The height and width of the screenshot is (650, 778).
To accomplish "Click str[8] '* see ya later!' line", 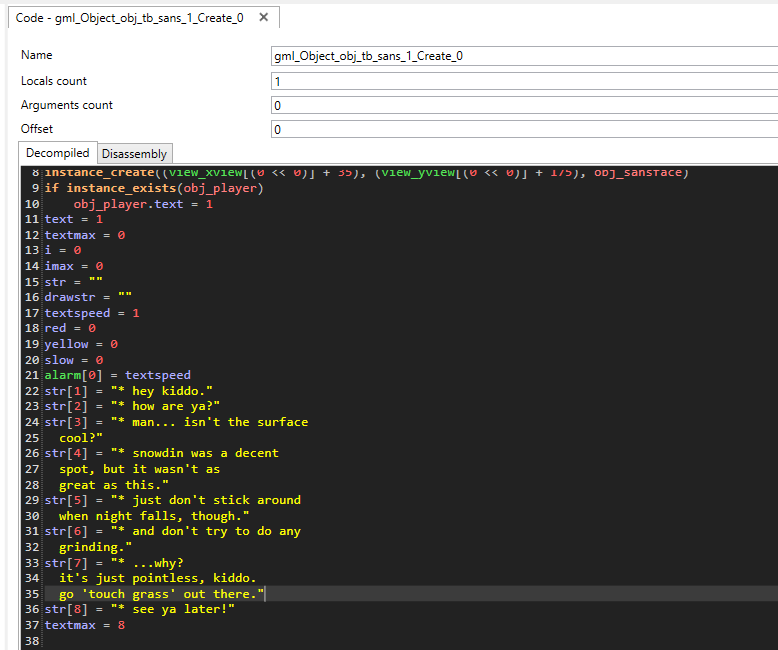I will coord(139,609).
